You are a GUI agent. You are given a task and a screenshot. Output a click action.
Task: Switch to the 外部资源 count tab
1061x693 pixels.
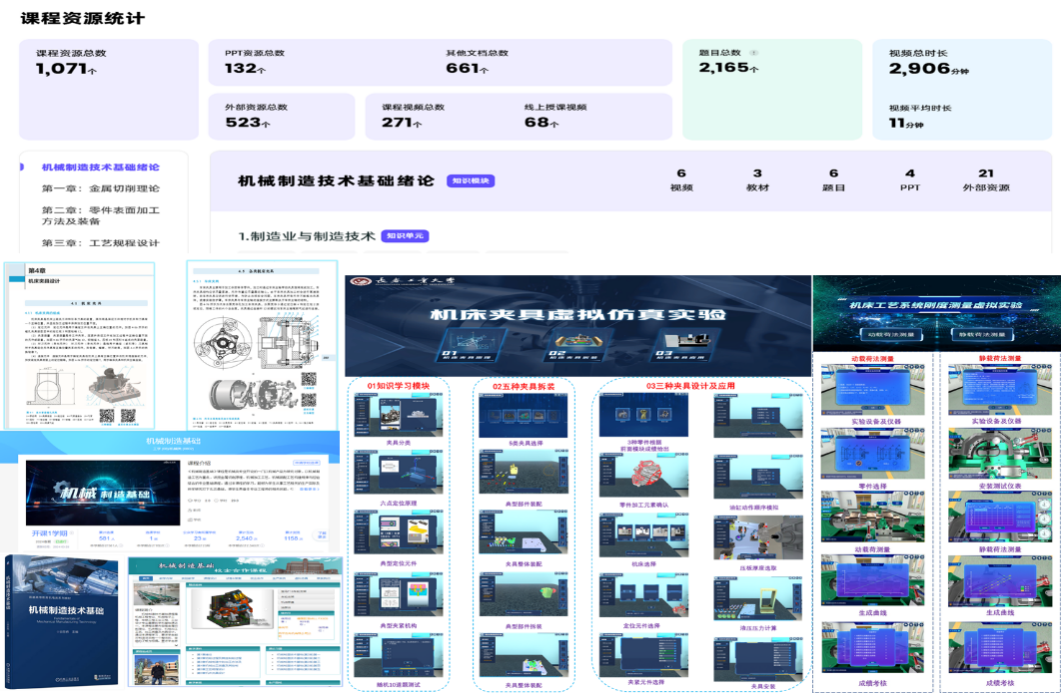(985, 180)
